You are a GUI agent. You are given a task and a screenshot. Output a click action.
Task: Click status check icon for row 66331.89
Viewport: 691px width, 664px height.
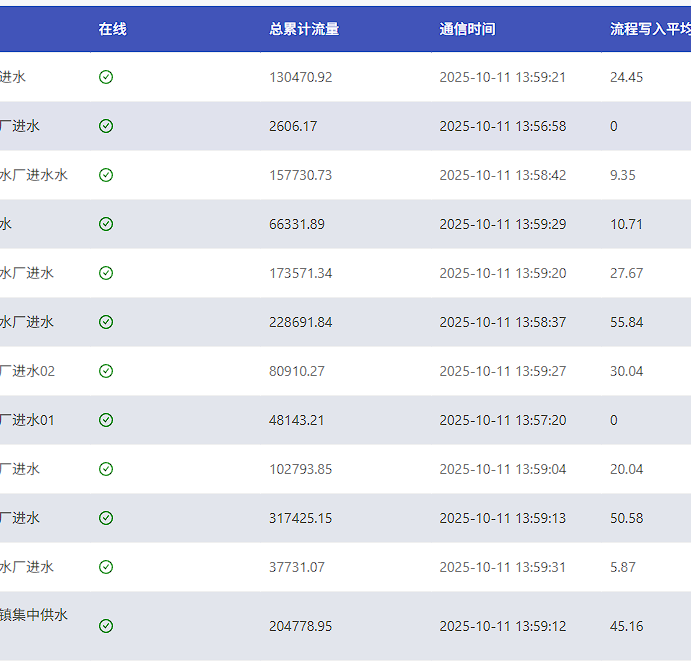coord(106,224)
